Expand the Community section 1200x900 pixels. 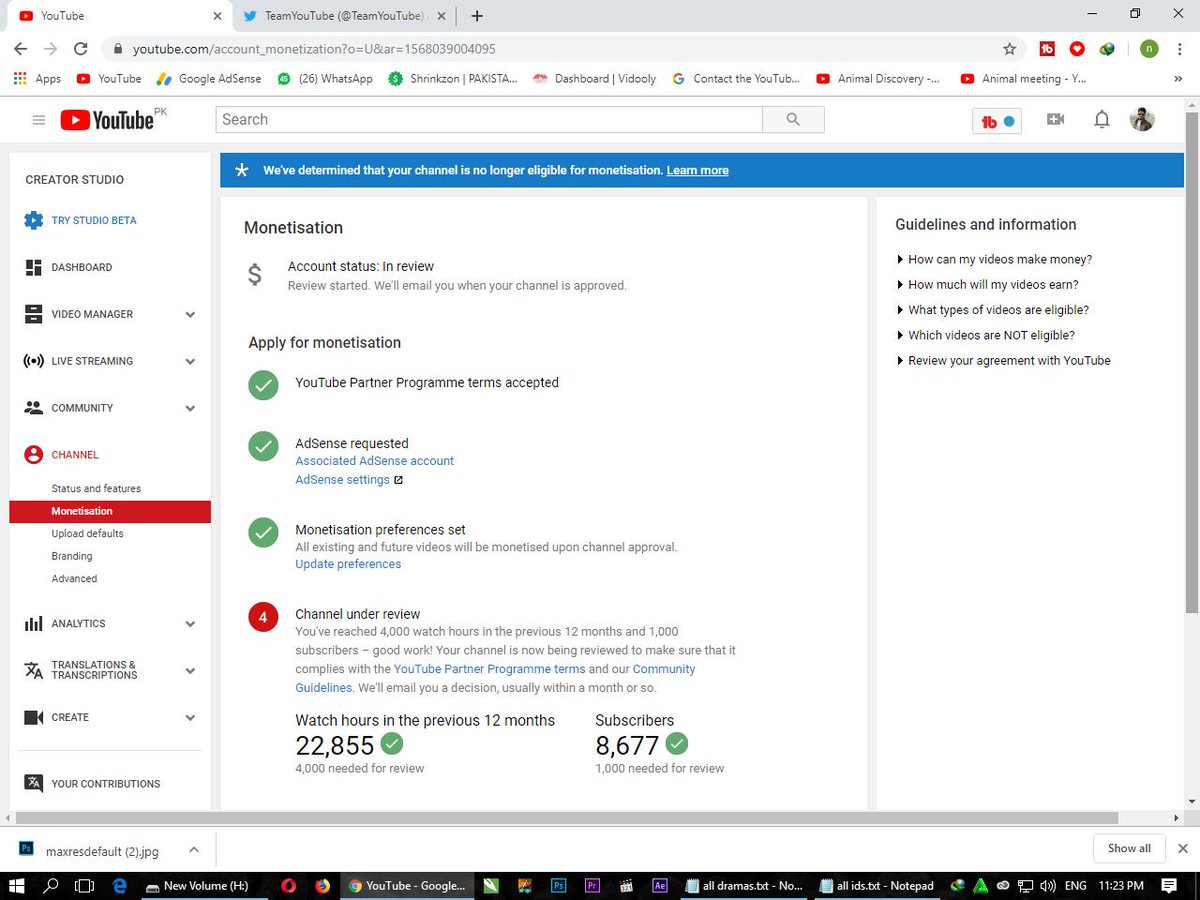point(190,409)
